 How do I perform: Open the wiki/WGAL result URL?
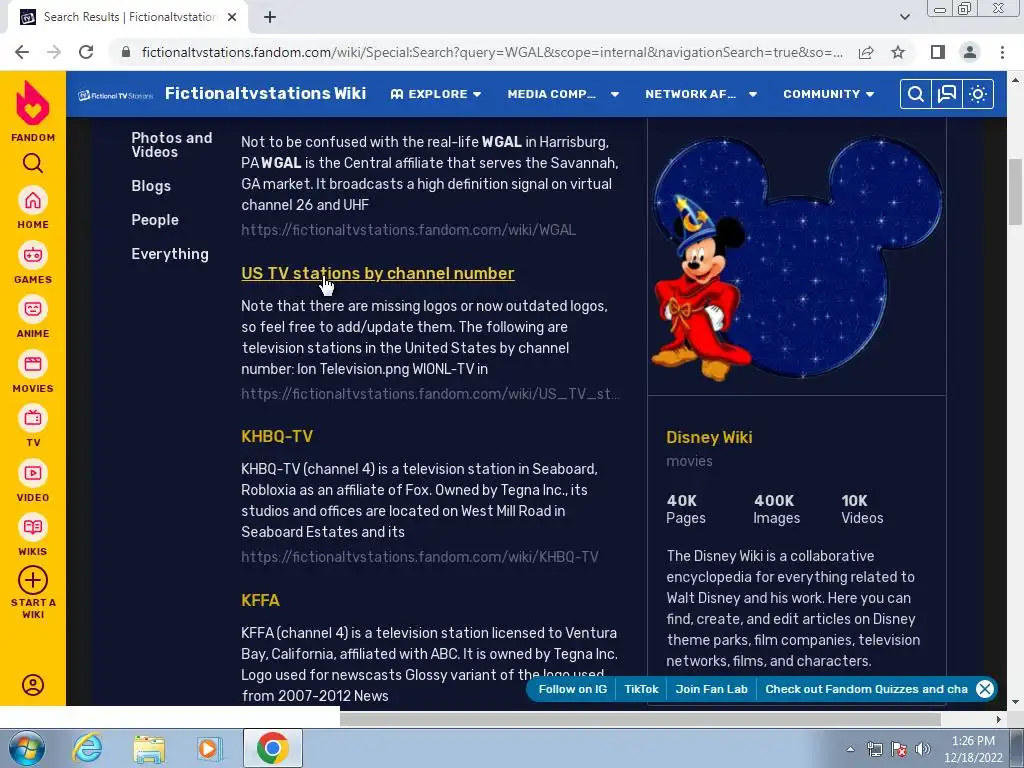(408, 230)
